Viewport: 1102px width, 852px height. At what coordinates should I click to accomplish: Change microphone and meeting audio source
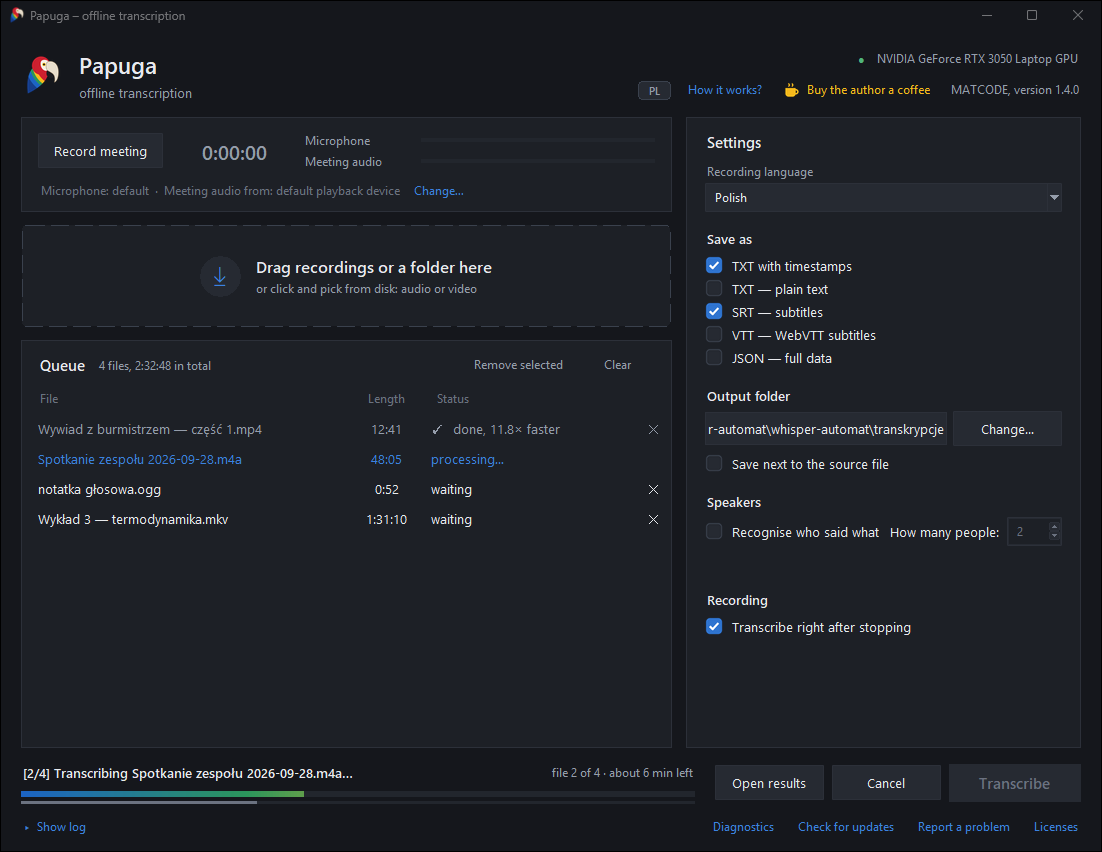click(439, 191)
